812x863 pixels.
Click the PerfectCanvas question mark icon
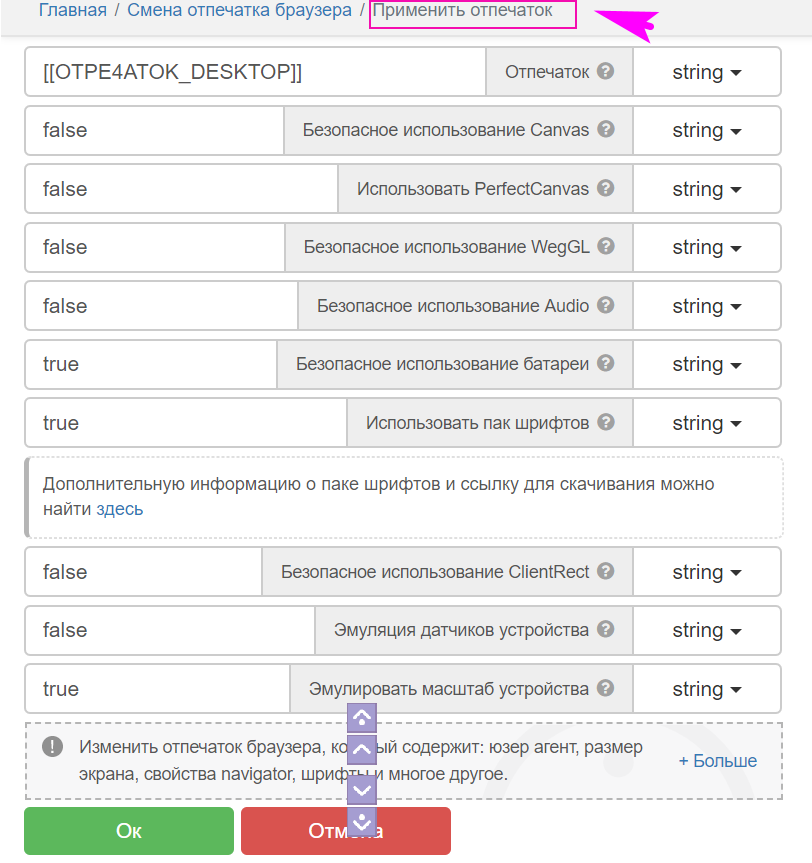click(605, 189)
